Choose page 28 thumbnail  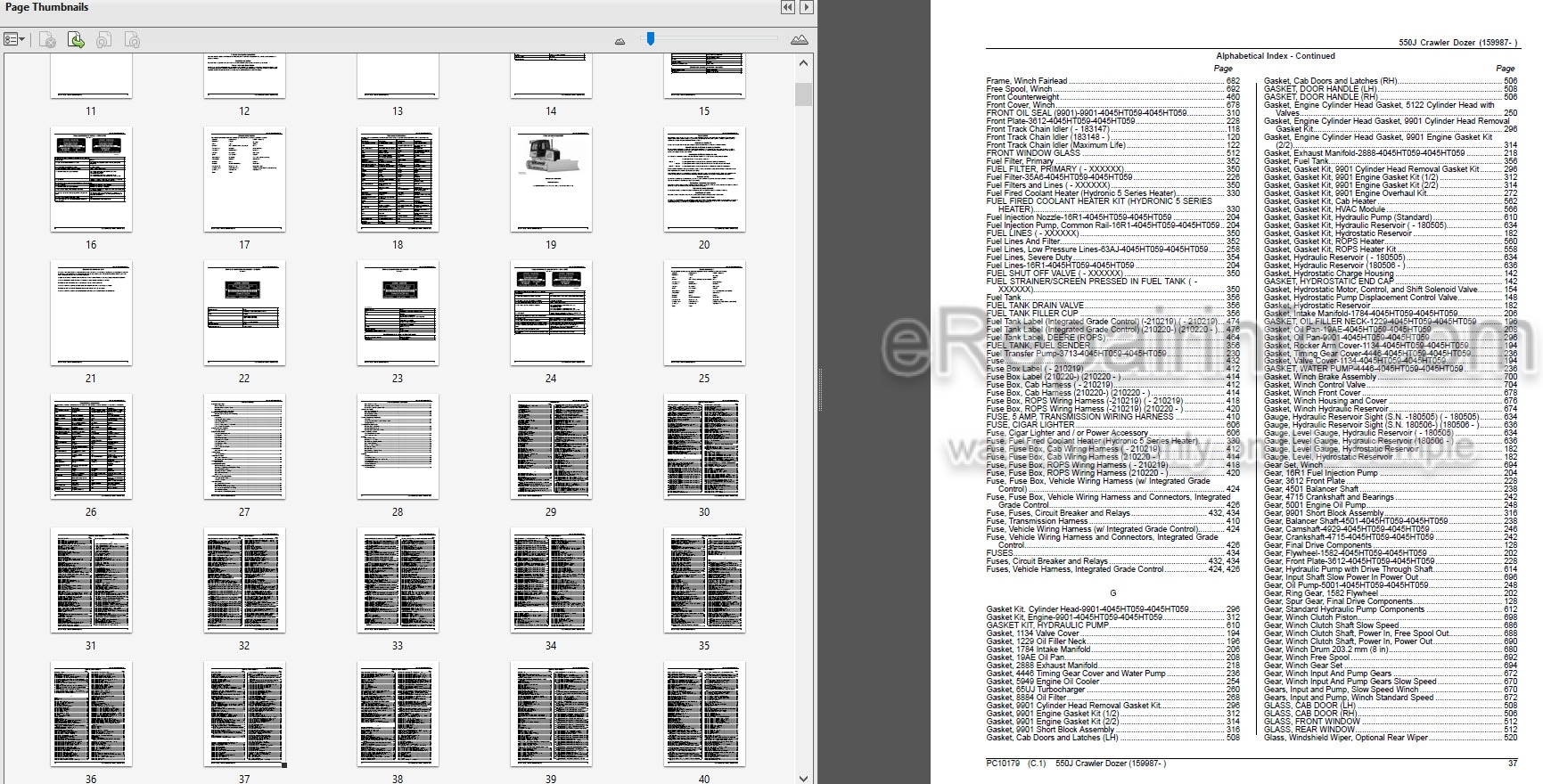(398, 446)
